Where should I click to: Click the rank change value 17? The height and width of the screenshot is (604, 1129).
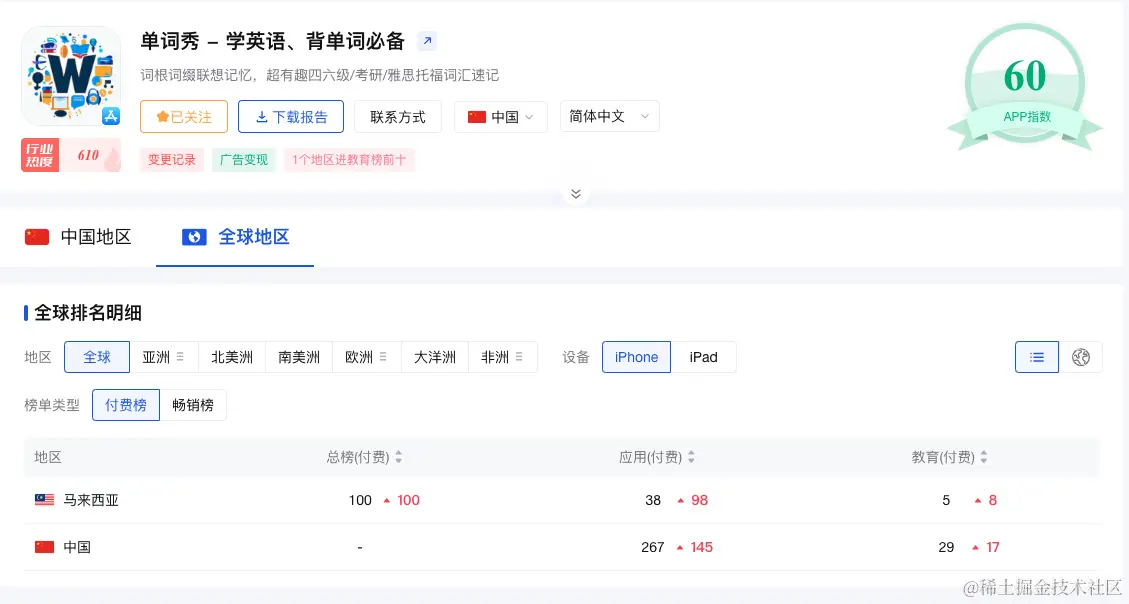[993, 547]
